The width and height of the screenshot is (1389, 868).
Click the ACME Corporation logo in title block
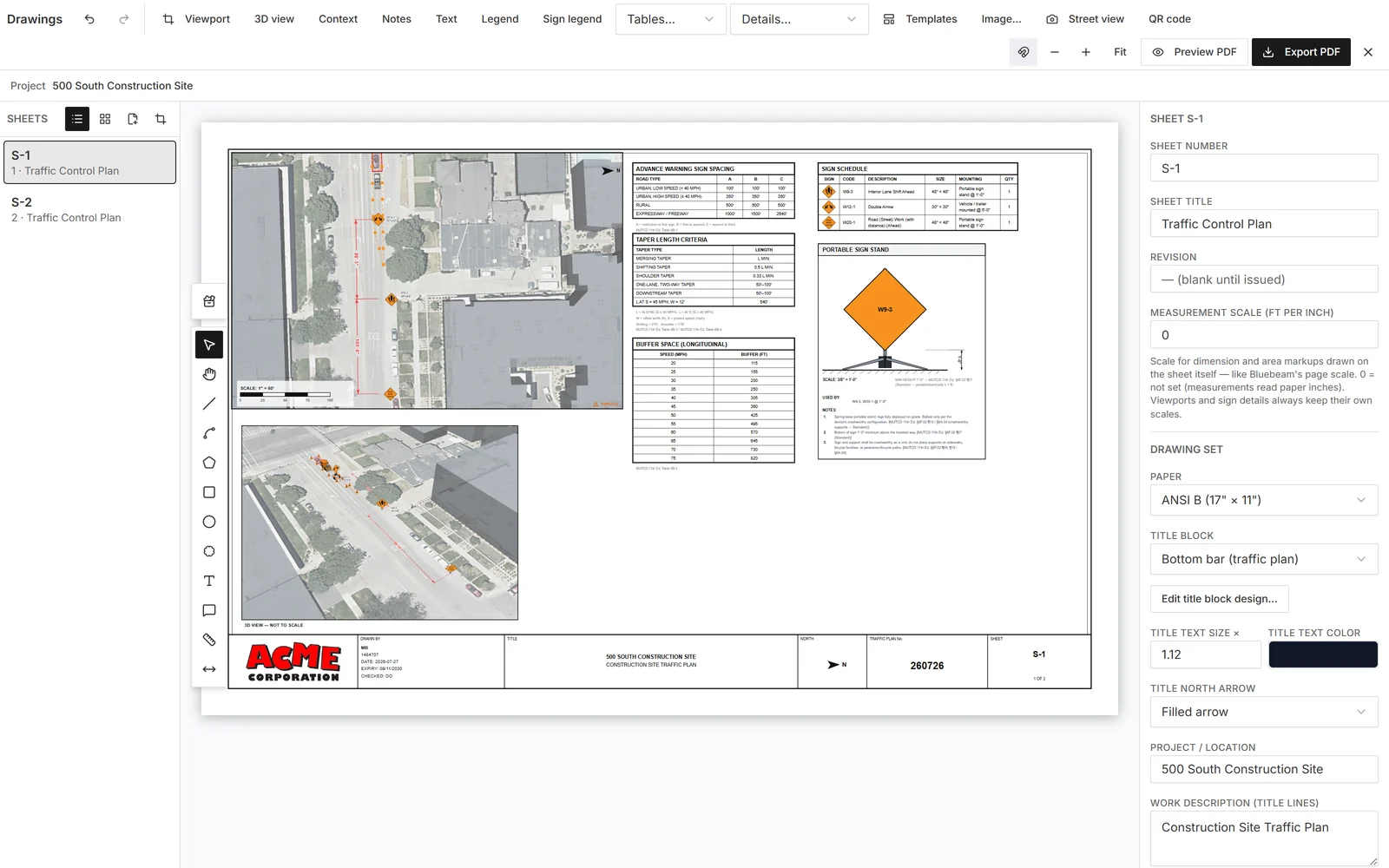[x=293, y=662]
